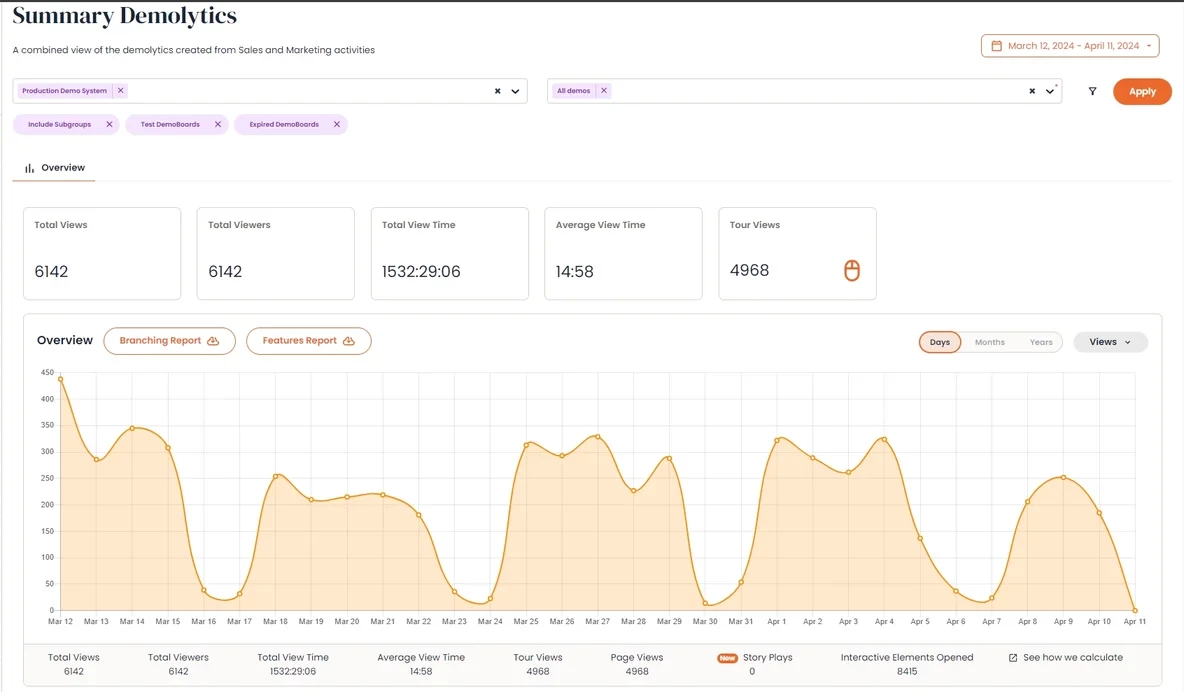Download the Branching Report

coord(169,341)
